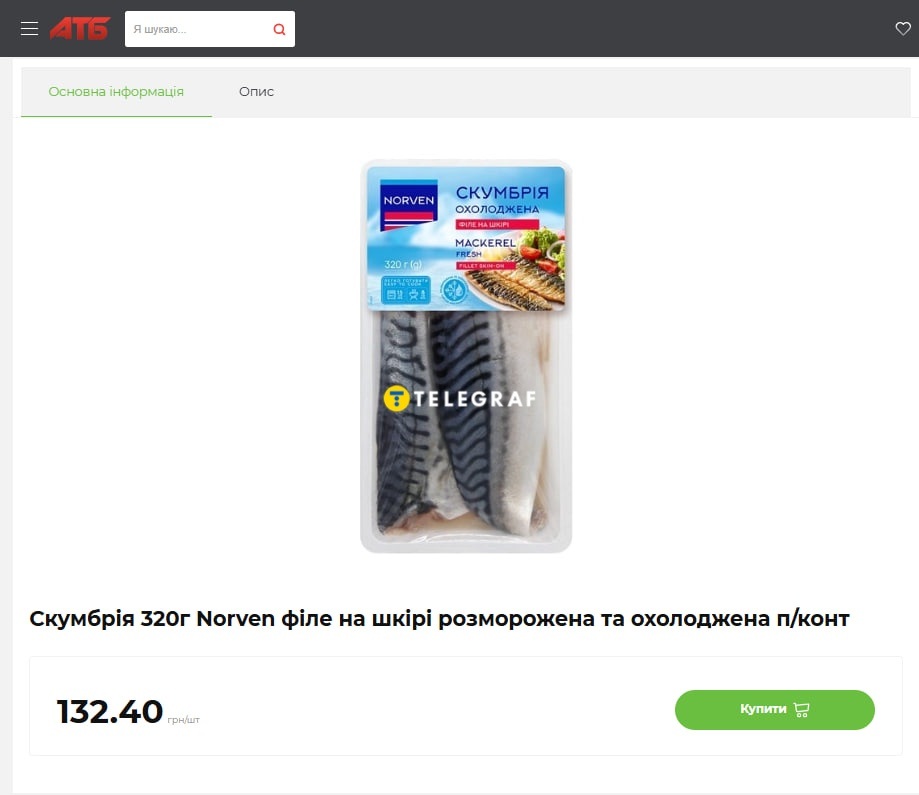Image resolution: width=919 pixels, height=795 pixels.
Task: Click the cart icon inside Купити button
Action: pos(801,709)
